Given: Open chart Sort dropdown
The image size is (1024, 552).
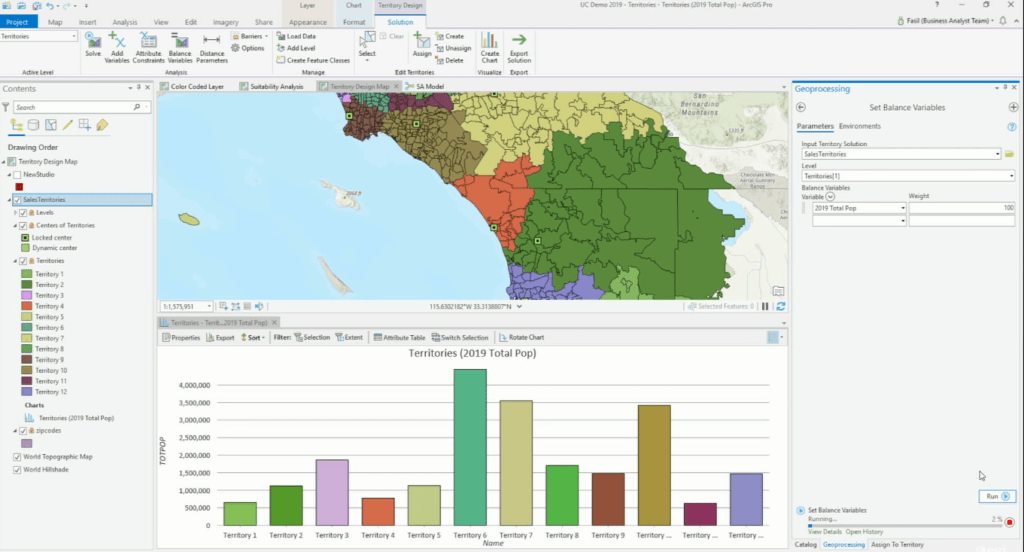Looking at the screenshot, I should (x=253, y=338).
